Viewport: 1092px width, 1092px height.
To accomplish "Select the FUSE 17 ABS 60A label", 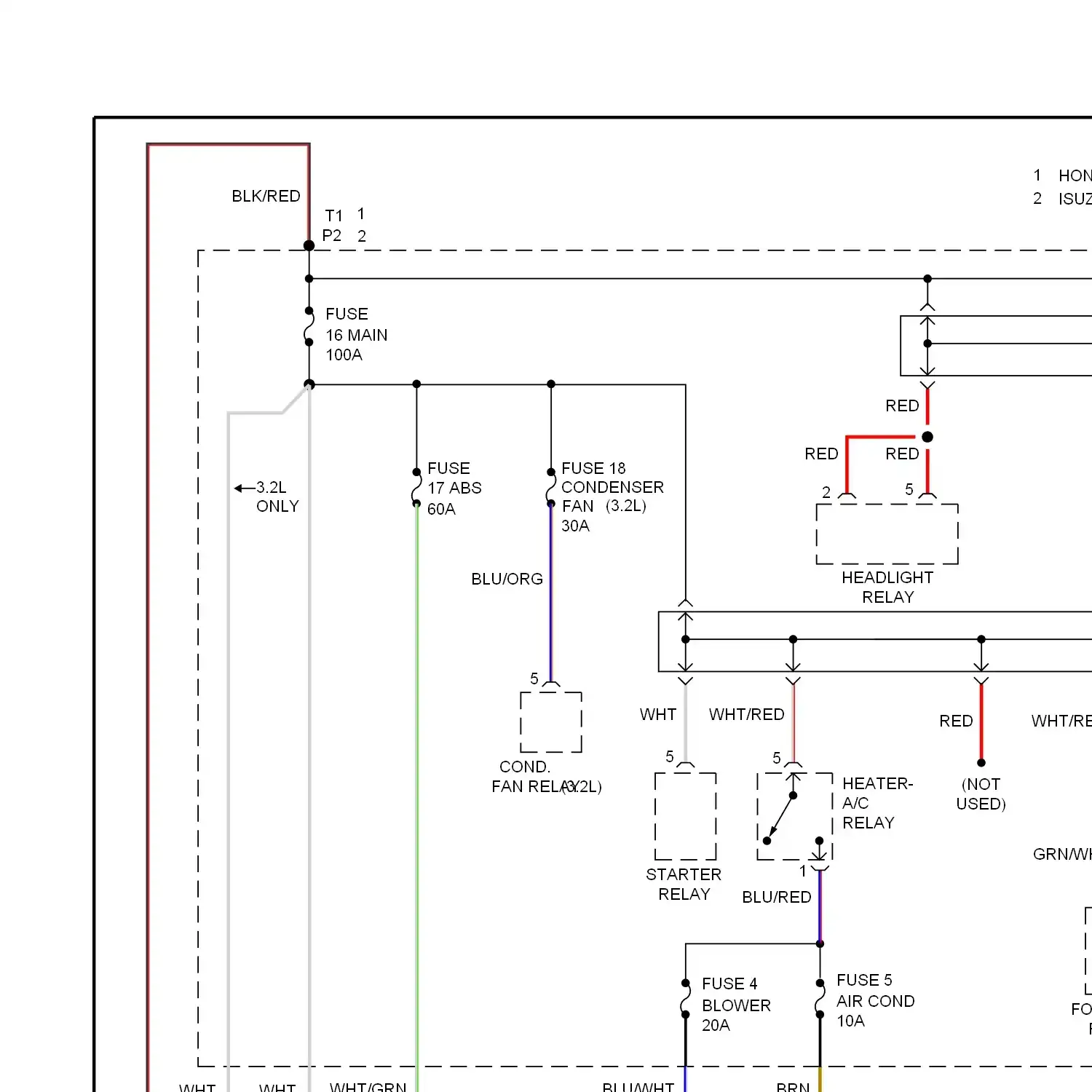I will click(x=454, y=488).
